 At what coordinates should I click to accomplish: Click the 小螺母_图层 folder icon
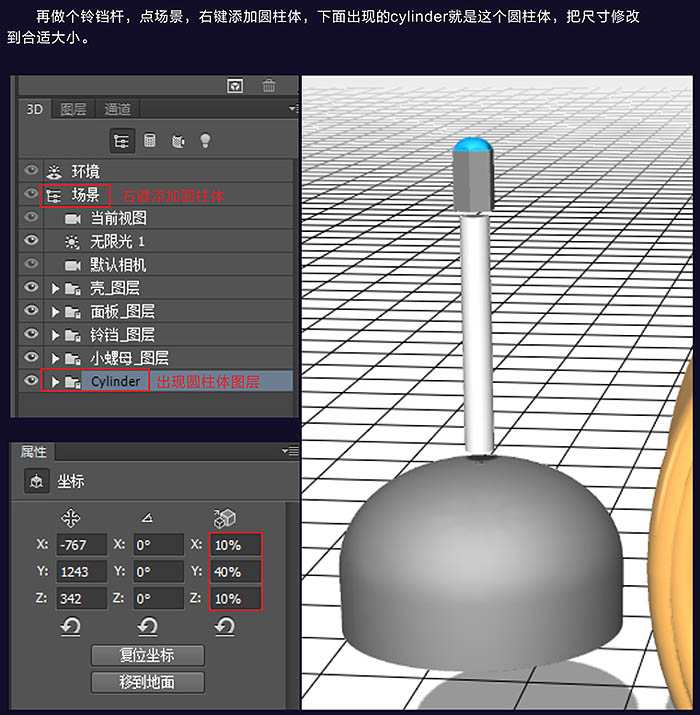coord(73,358)
